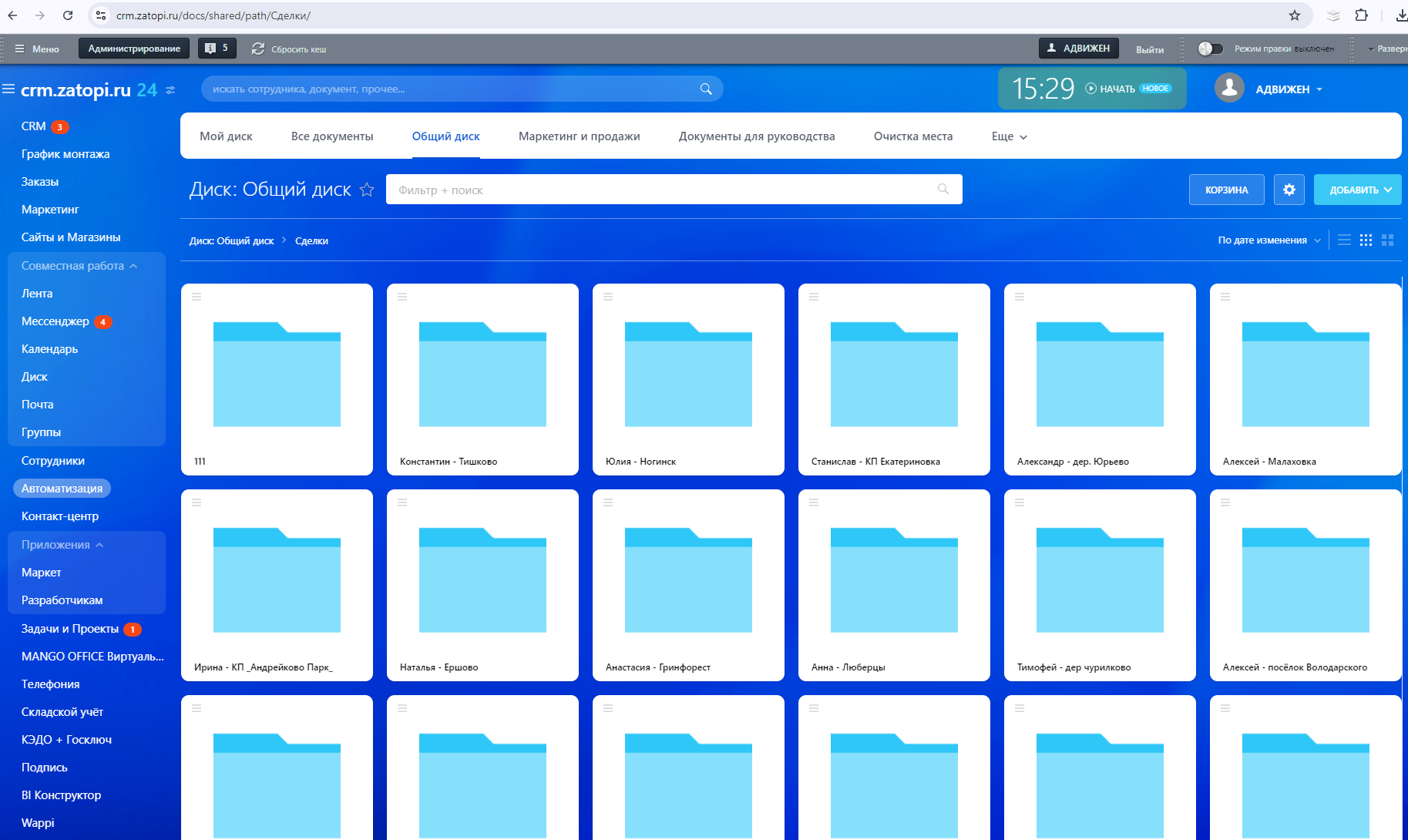Screen dimensions: 1408x840
Task: Open Документы для руководства tab
Action: 757,136
